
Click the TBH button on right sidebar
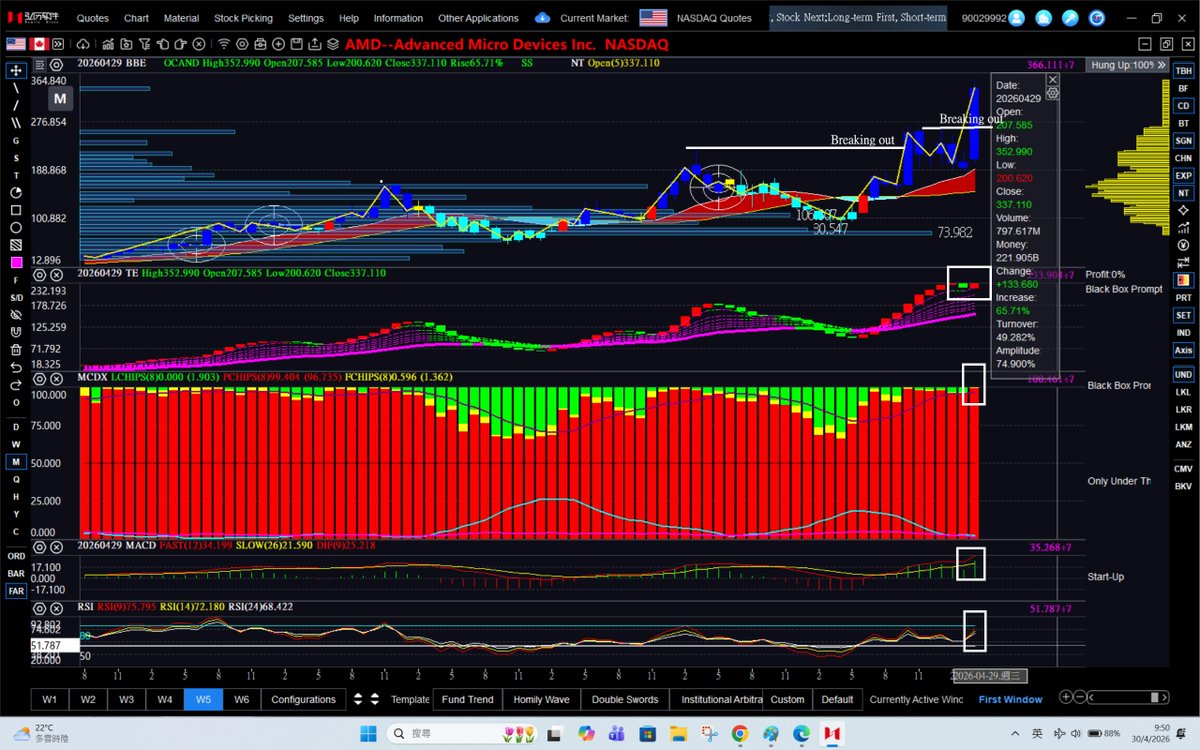pos(1183,70)
